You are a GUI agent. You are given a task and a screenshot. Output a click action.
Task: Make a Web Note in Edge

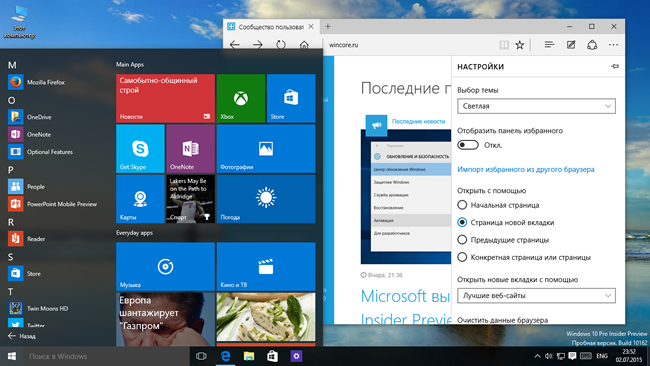click(x=571, y=44)
